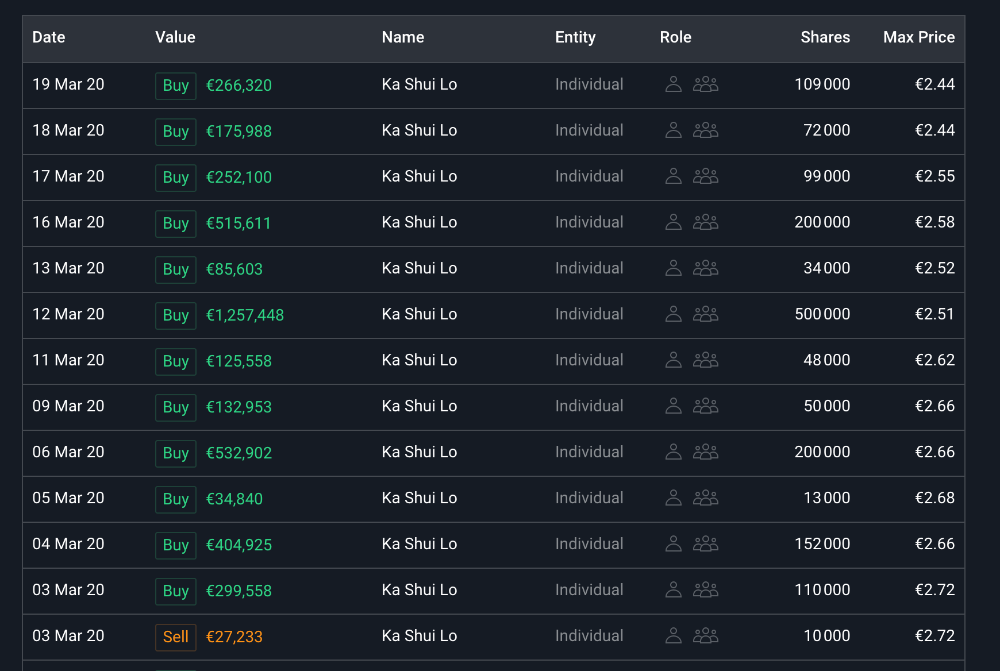The height and width of the screenshot is (671, 1000).
Task: Select the 04 Mar 20 date cell
Action: (68, 545)
